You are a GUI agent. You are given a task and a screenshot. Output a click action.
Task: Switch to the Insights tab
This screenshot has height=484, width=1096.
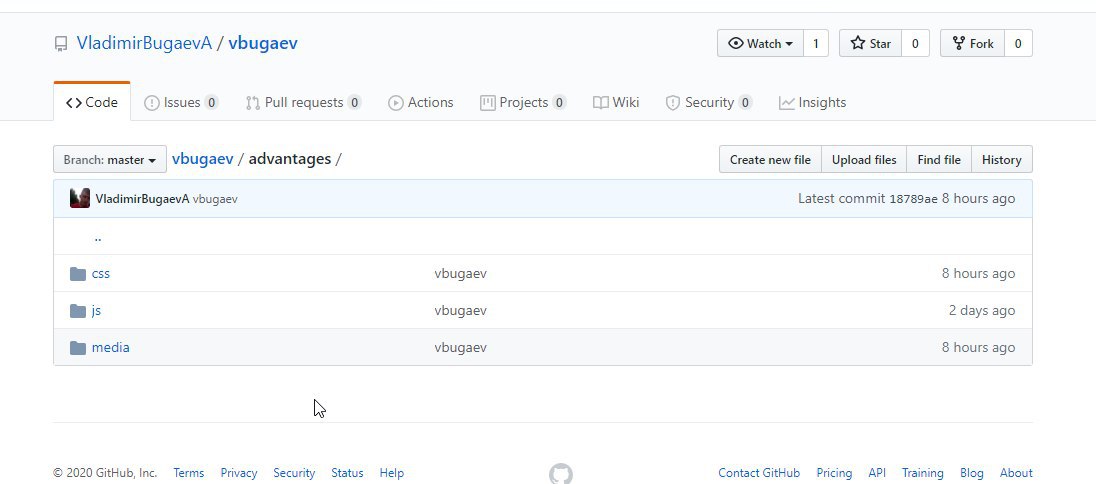(812, 102)
